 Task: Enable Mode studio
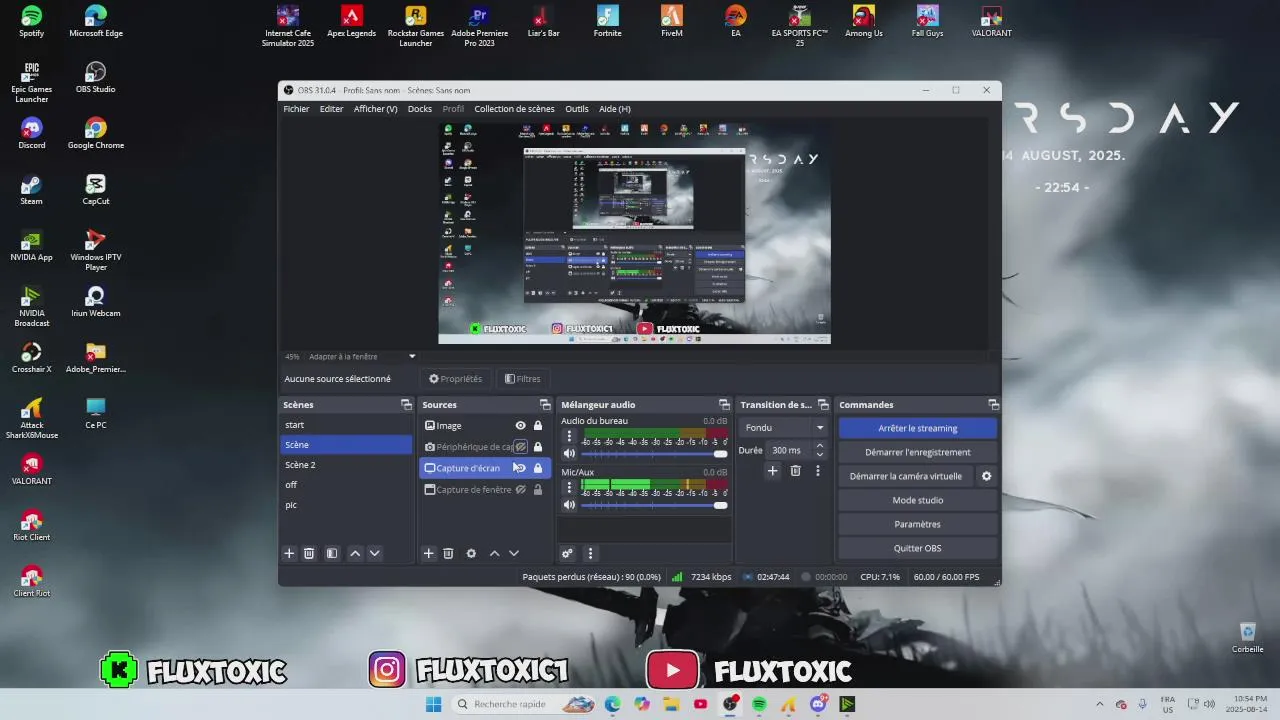(x=918, y=500)
